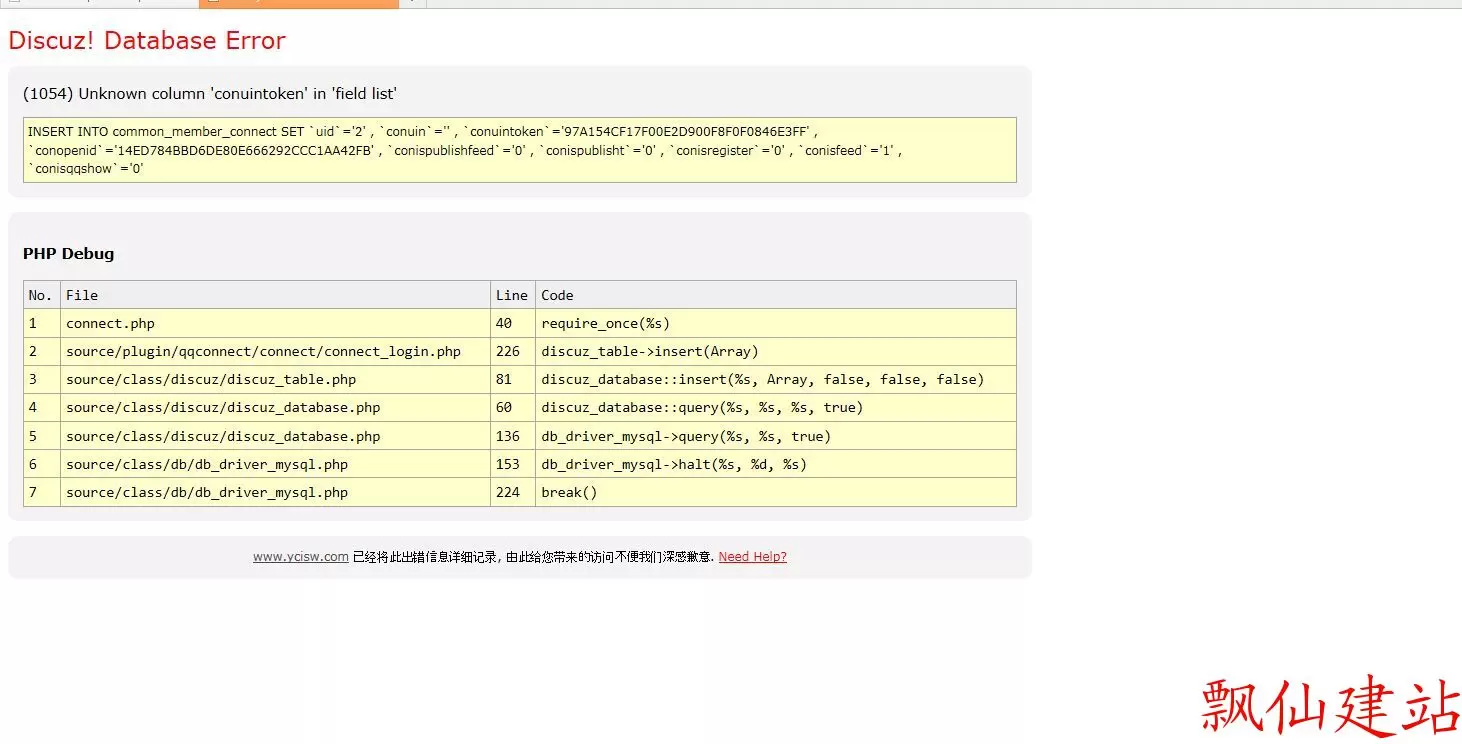This screenshot has height=744, width=1462.
Task: Click line number 81
Action: [x=513, y=379]
